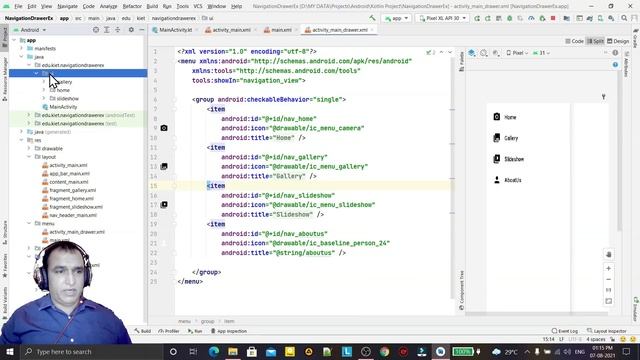Click the Windows Start button

point(9,351)
